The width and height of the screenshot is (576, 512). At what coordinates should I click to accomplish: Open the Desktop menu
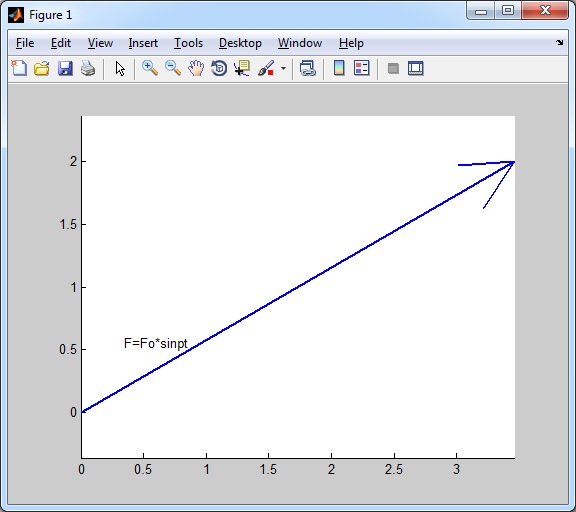coord(240,43)
